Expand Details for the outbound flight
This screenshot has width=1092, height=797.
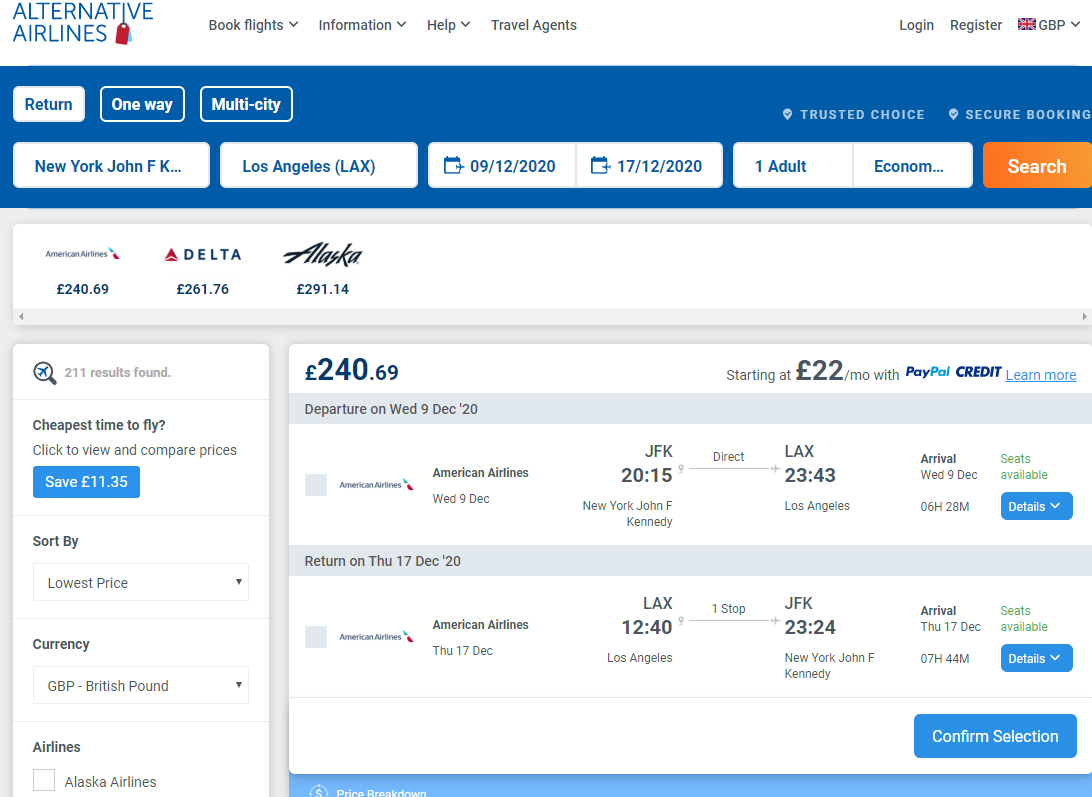point(1036,506)
